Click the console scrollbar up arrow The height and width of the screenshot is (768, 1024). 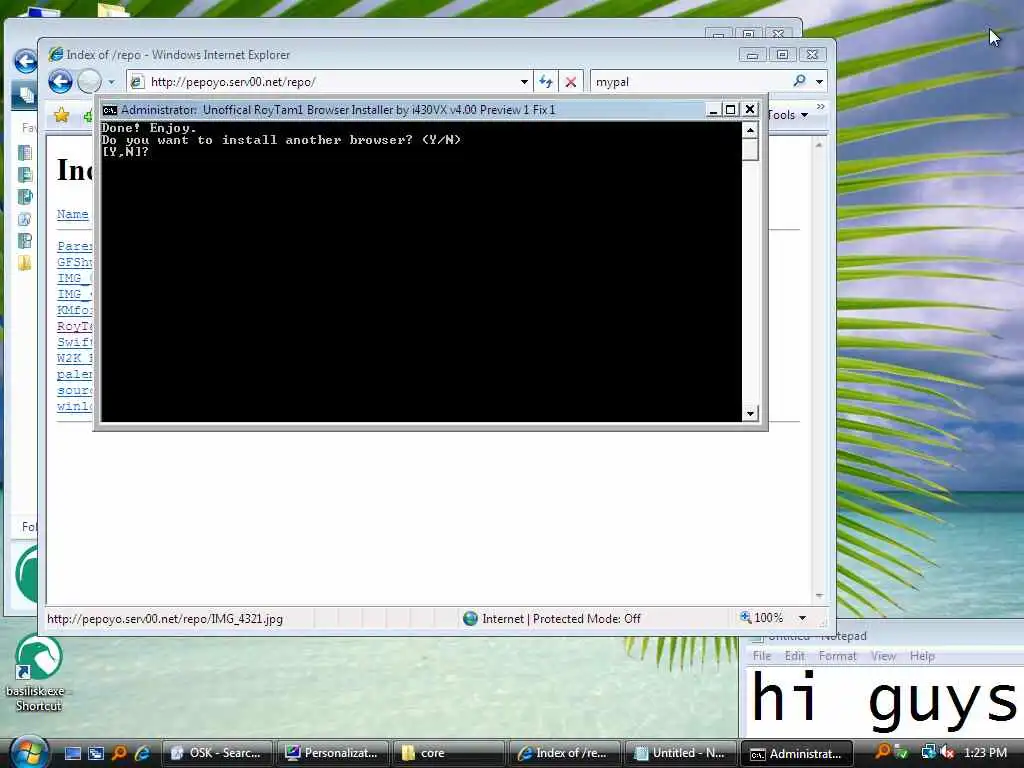pyautogui.click(x=750, y=130)
